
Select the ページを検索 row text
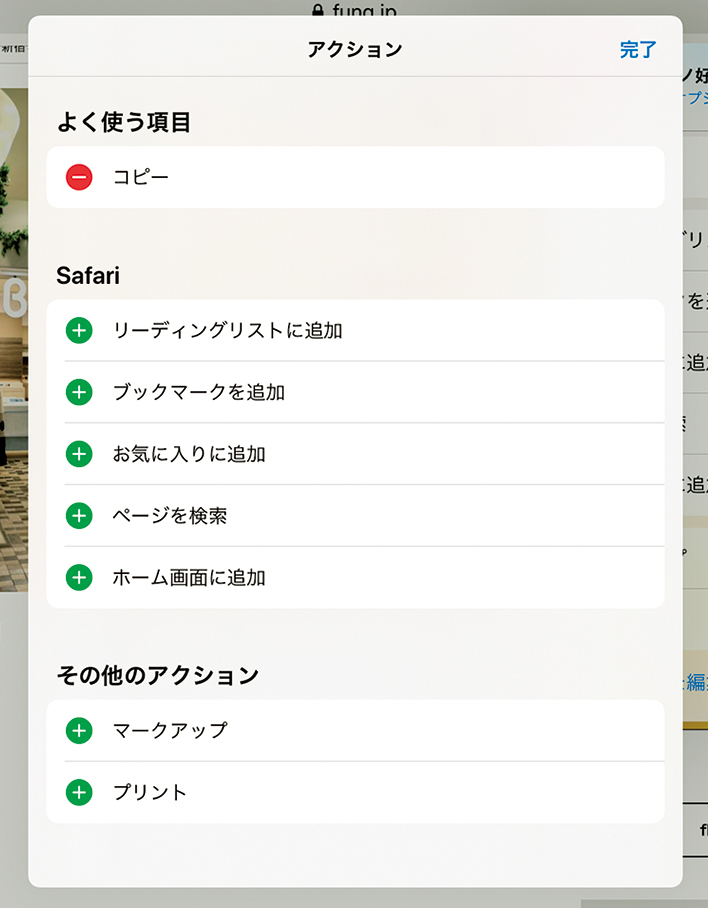pos(170,516)
